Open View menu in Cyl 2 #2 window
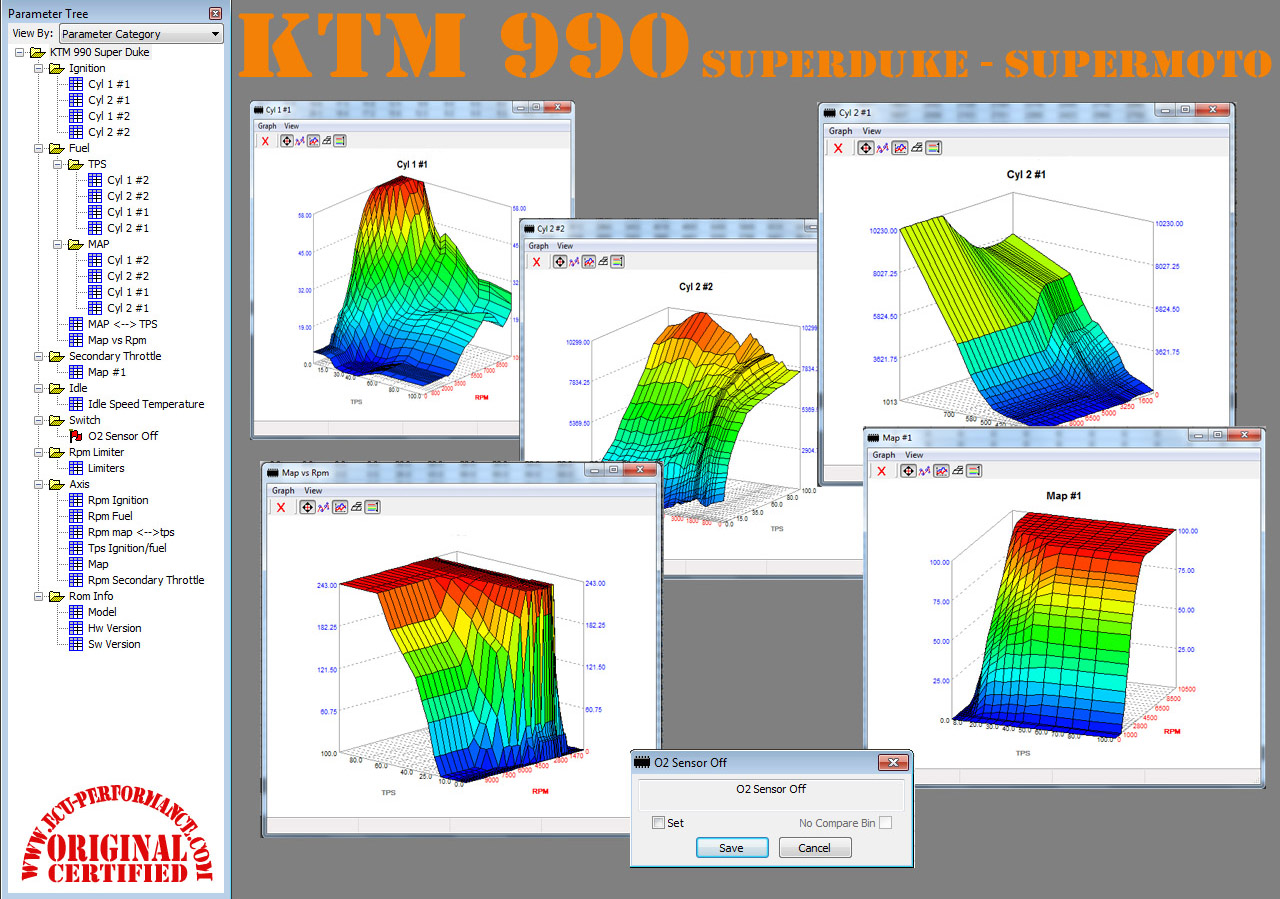 565,246
